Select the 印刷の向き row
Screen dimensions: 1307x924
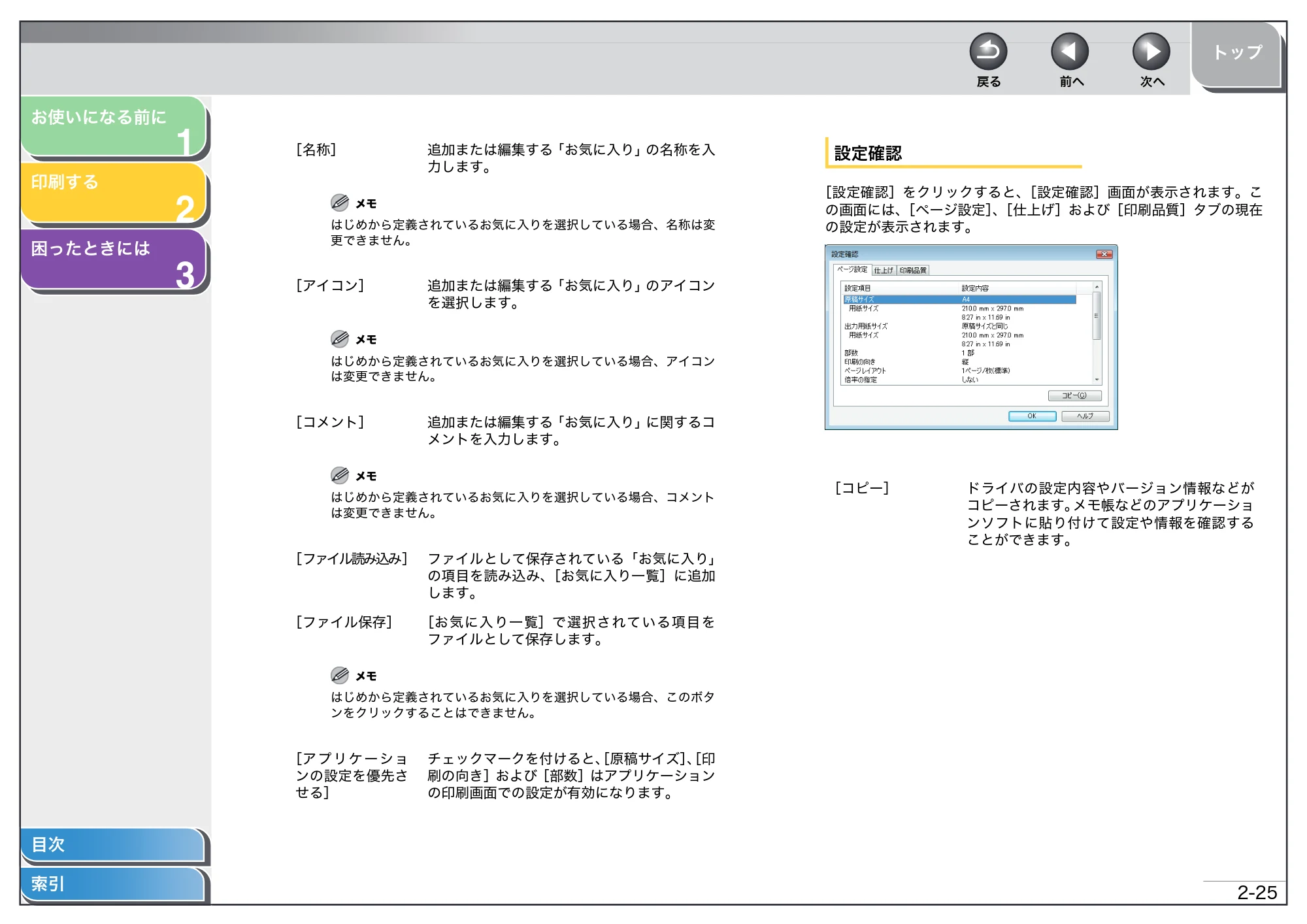(959, 362)
